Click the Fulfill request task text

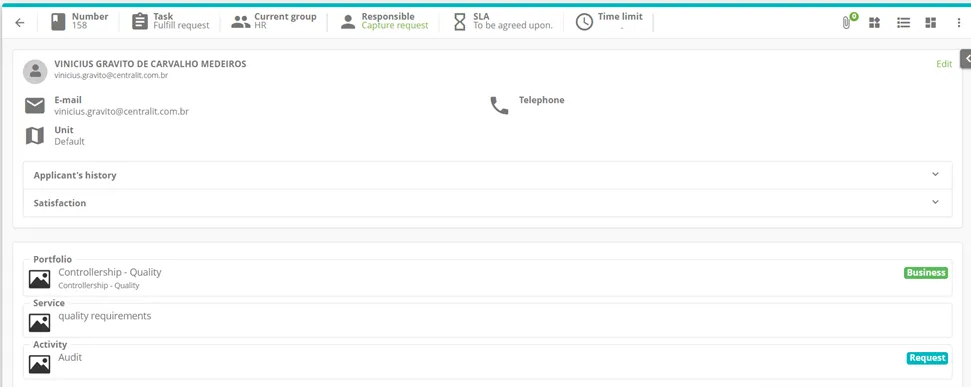181,26
